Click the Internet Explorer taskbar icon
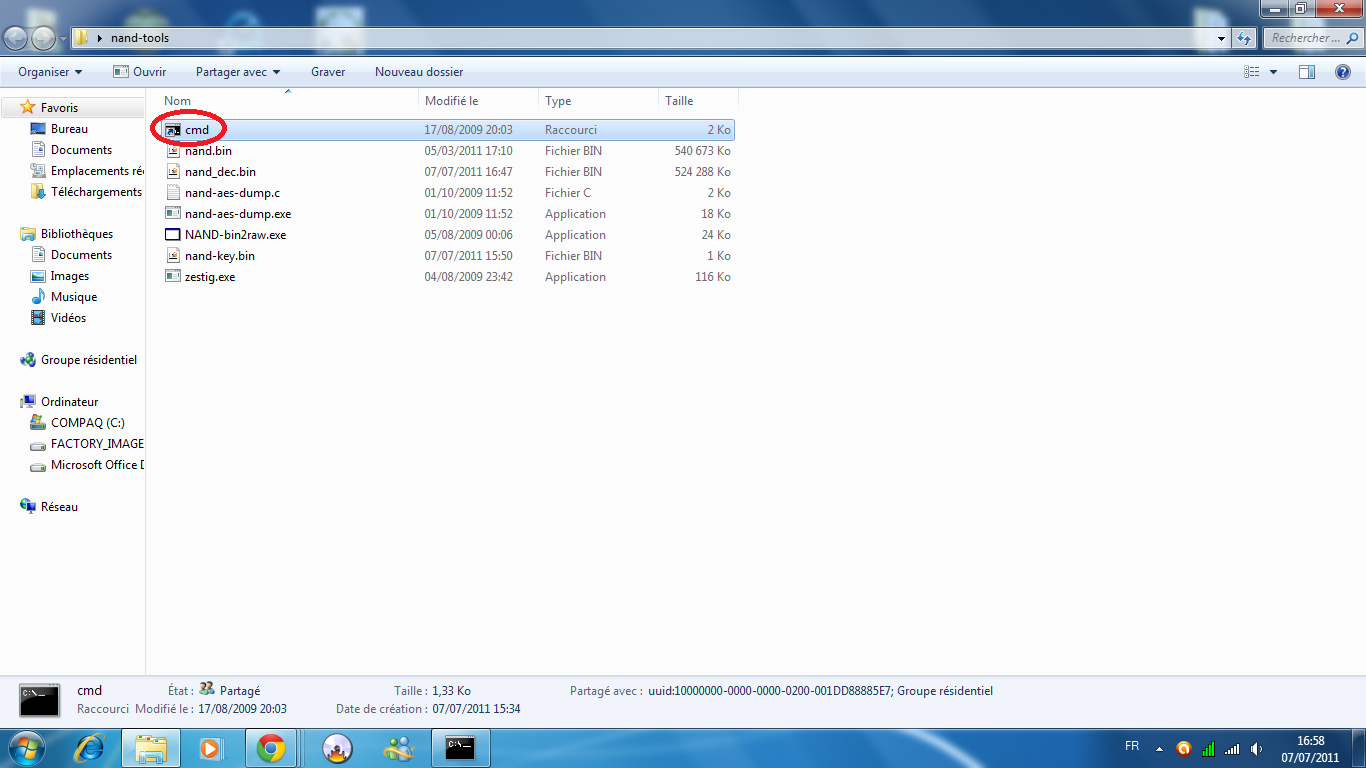 coord(91,747)
